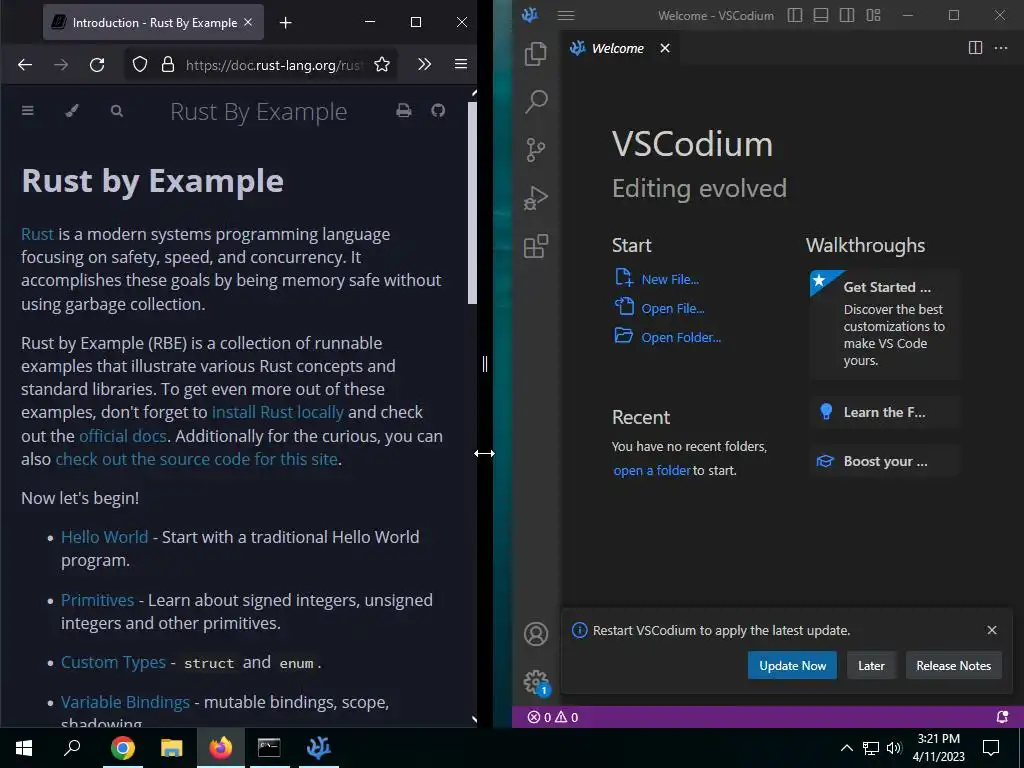Open the Primitives chapter link

(x=97, y=600)
